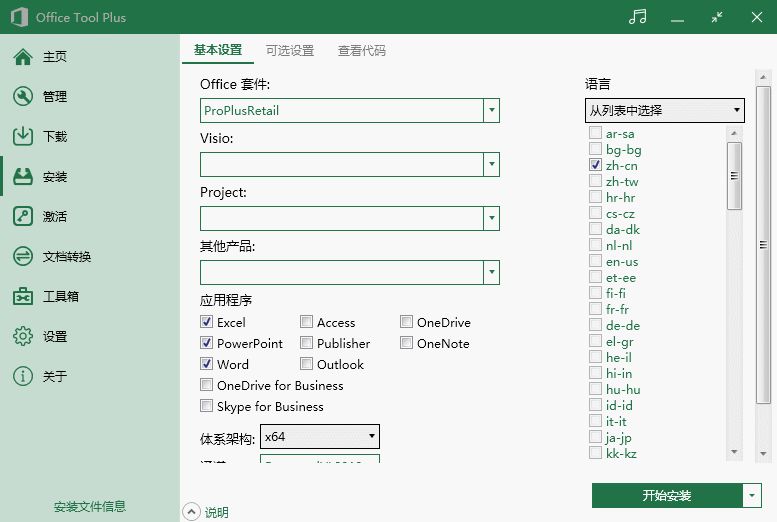The height and width of the screenshot is (522, 777).
Task: Click the 激活 key icon
Action: tap(23, 217)
